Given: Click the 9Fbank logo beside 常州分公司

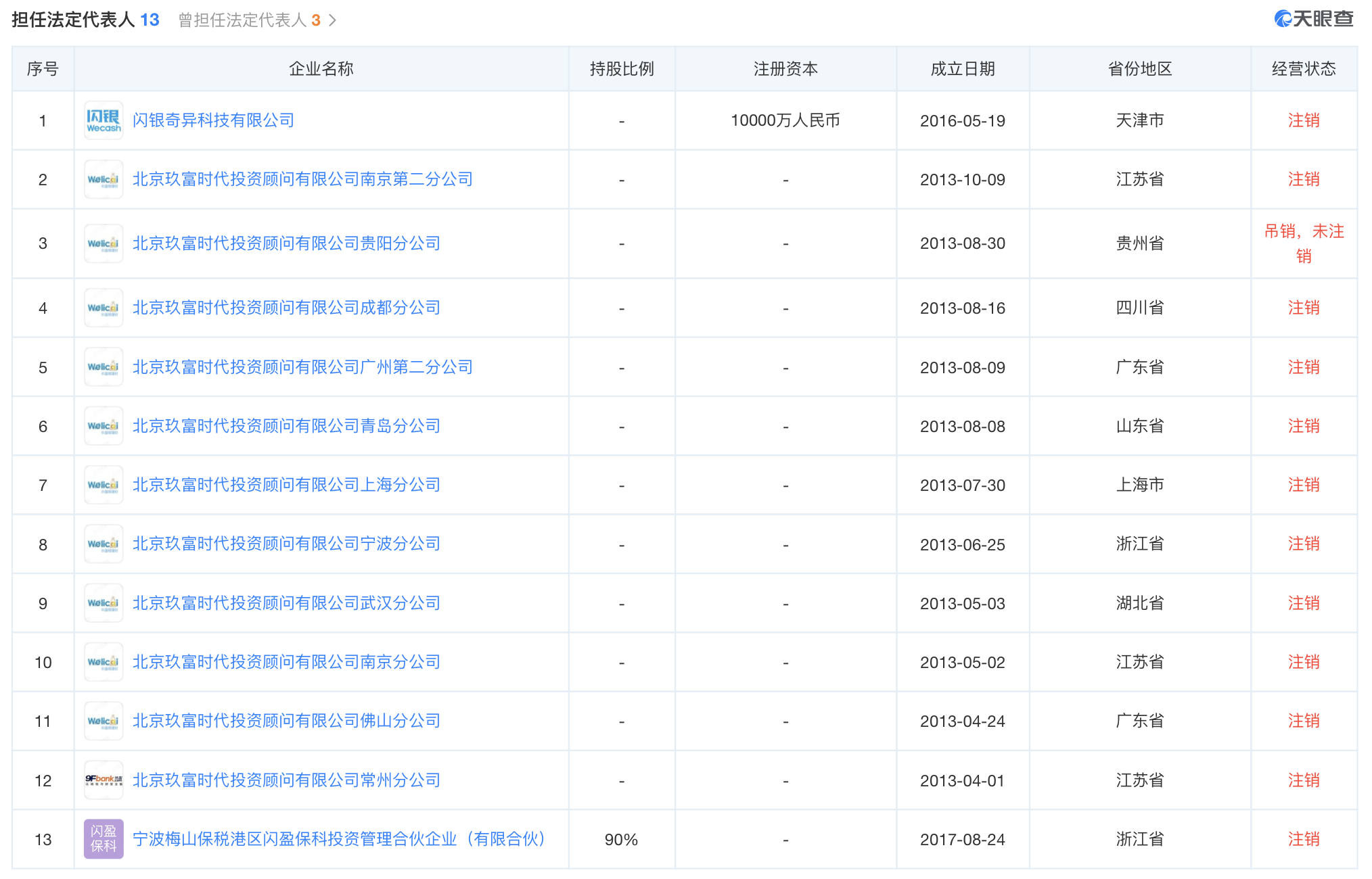Looking at the screenshot, I should pos(104,780).
